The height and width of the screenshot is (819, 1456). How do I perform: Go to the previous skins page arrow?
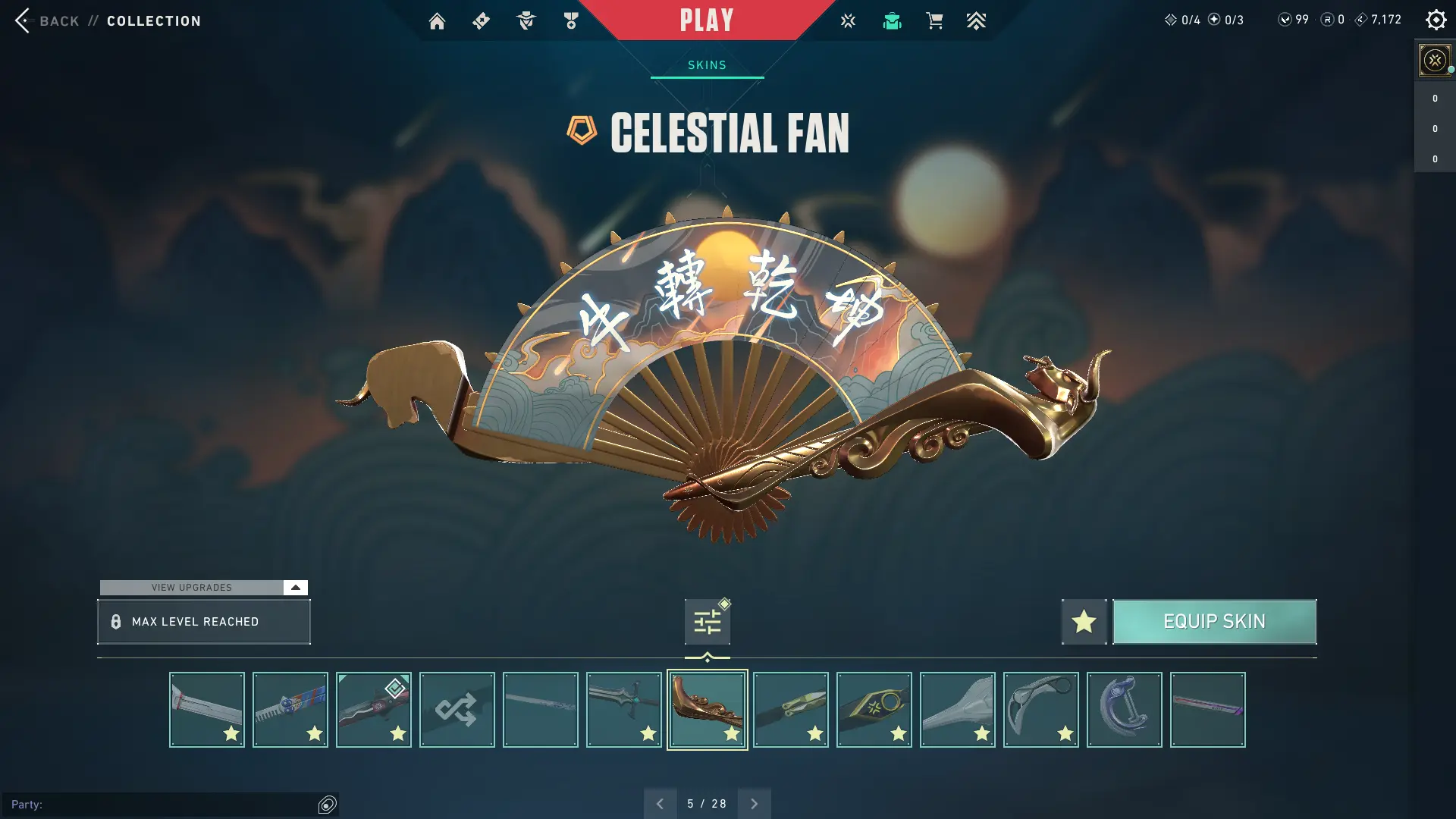[660, 804]
